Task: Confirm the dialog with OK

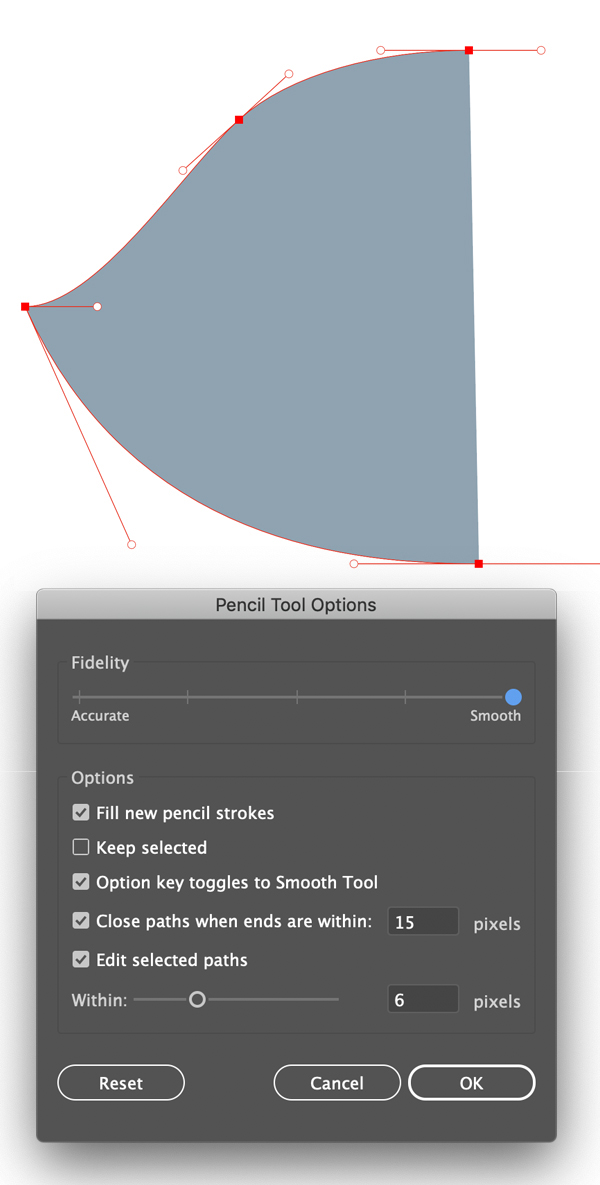Action: click(x=472, y=1083)
